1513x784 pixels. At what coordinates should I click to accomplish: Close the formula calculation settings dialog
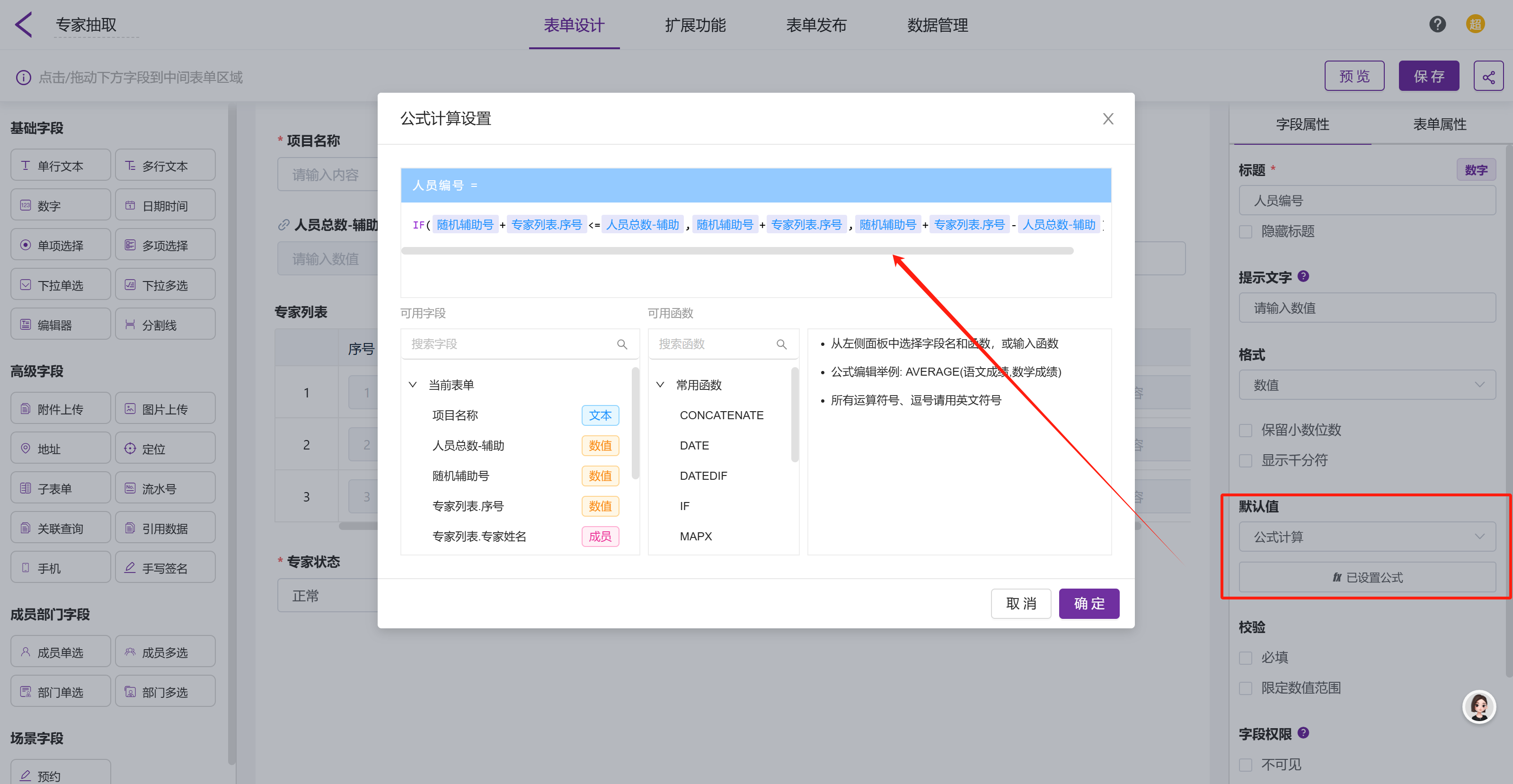coord(1108,119)
